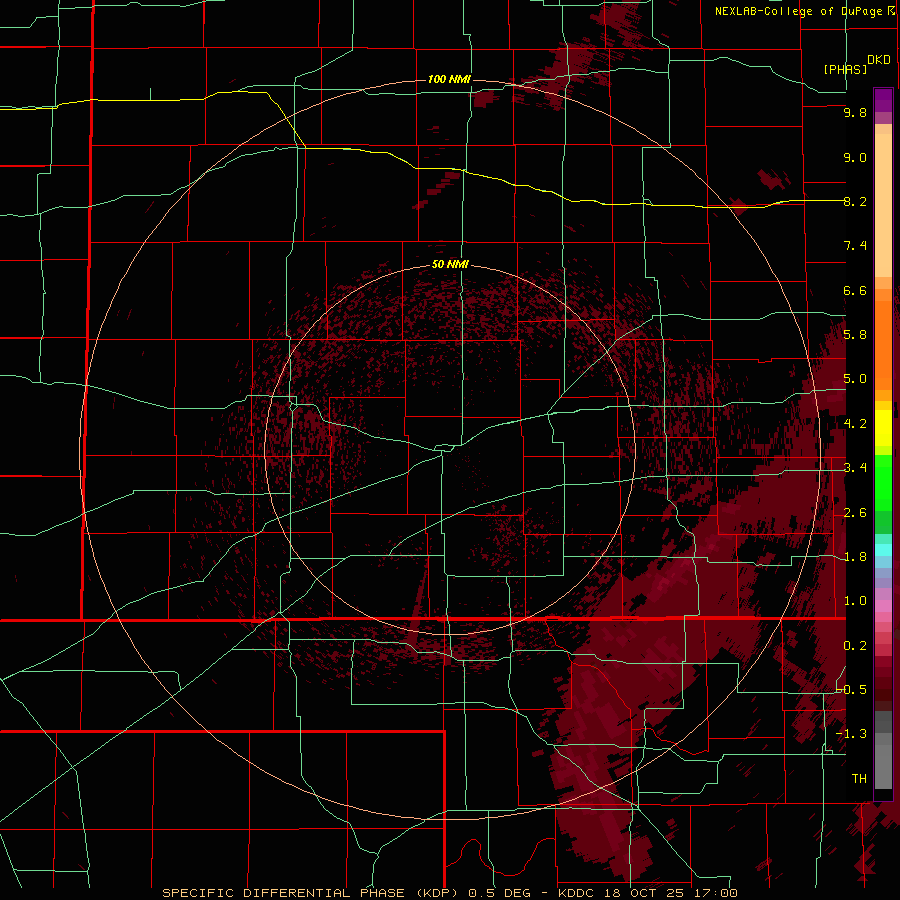Click the 100 NMI range ring label
The width and height of the screenshot is (900, 900).
pyautogui.click(x=449, y=79)
